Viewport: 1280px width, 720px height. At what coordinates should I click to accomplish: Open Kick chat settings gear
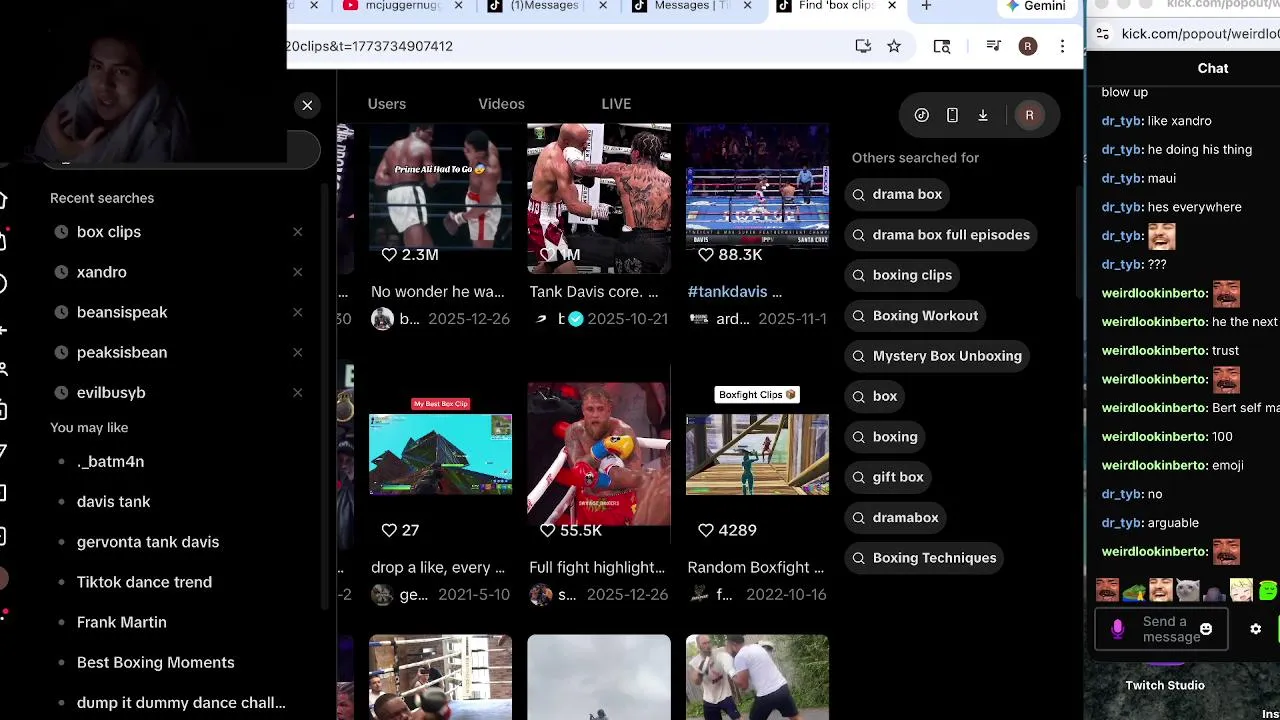click(x=1256, y=629)
